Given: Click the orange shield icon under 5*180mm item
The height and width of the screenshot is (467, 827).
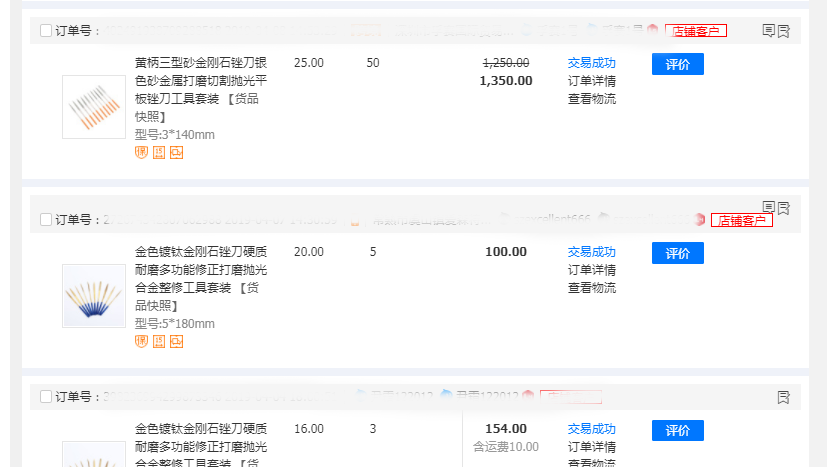Looking at the screenshot, I should pyautogui.click(x=141, y=342).
